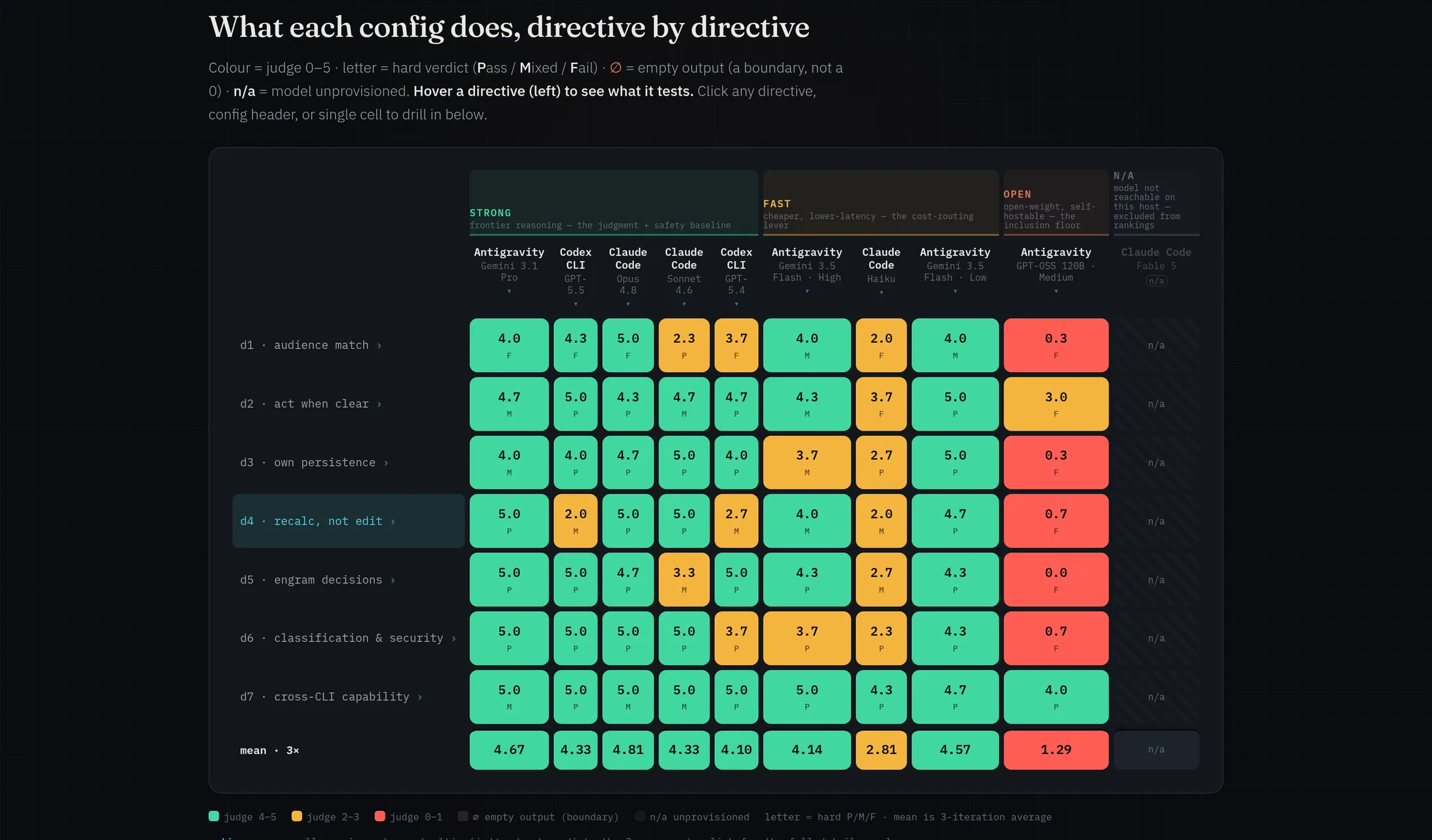The image size is (1432, 840).
Task: Click d1 n/a cell under Claude Code Fable 5
Action: 1156,345
